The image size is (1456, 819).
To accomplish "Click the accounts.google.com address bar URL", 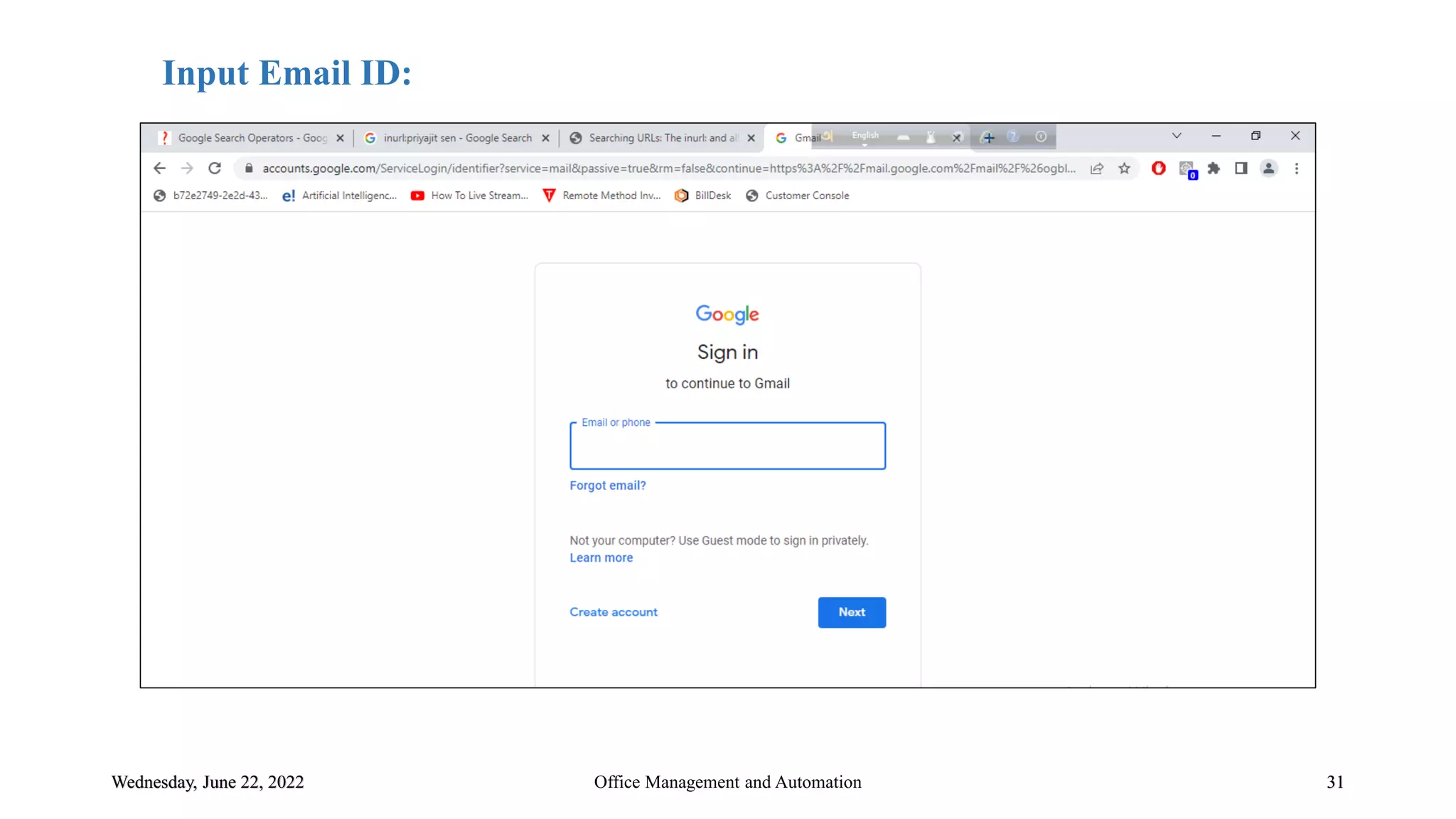I will pyautogui.click(x=668, y=168).
